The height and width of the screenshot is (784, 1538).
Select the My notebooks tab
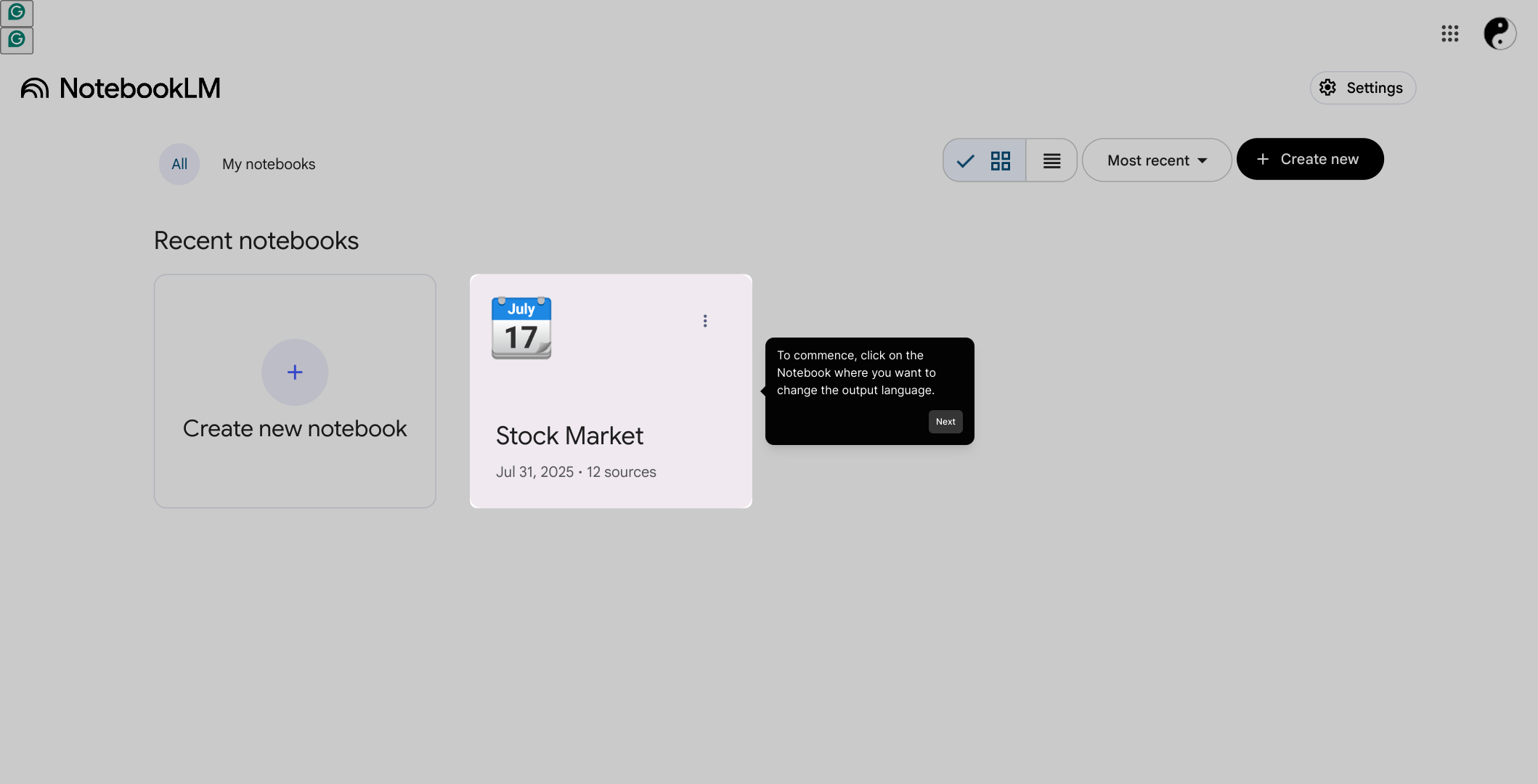pyautogui.click(x=269, y=164)
